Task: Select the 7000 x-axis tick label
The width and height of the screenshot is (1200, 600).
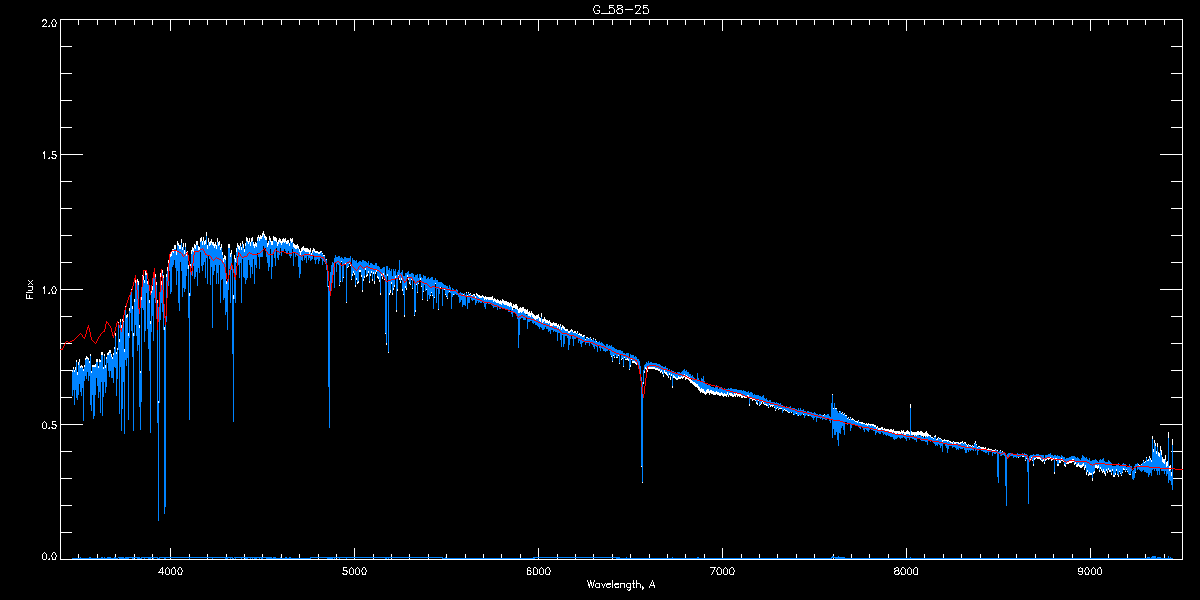Action: point(722,571)
